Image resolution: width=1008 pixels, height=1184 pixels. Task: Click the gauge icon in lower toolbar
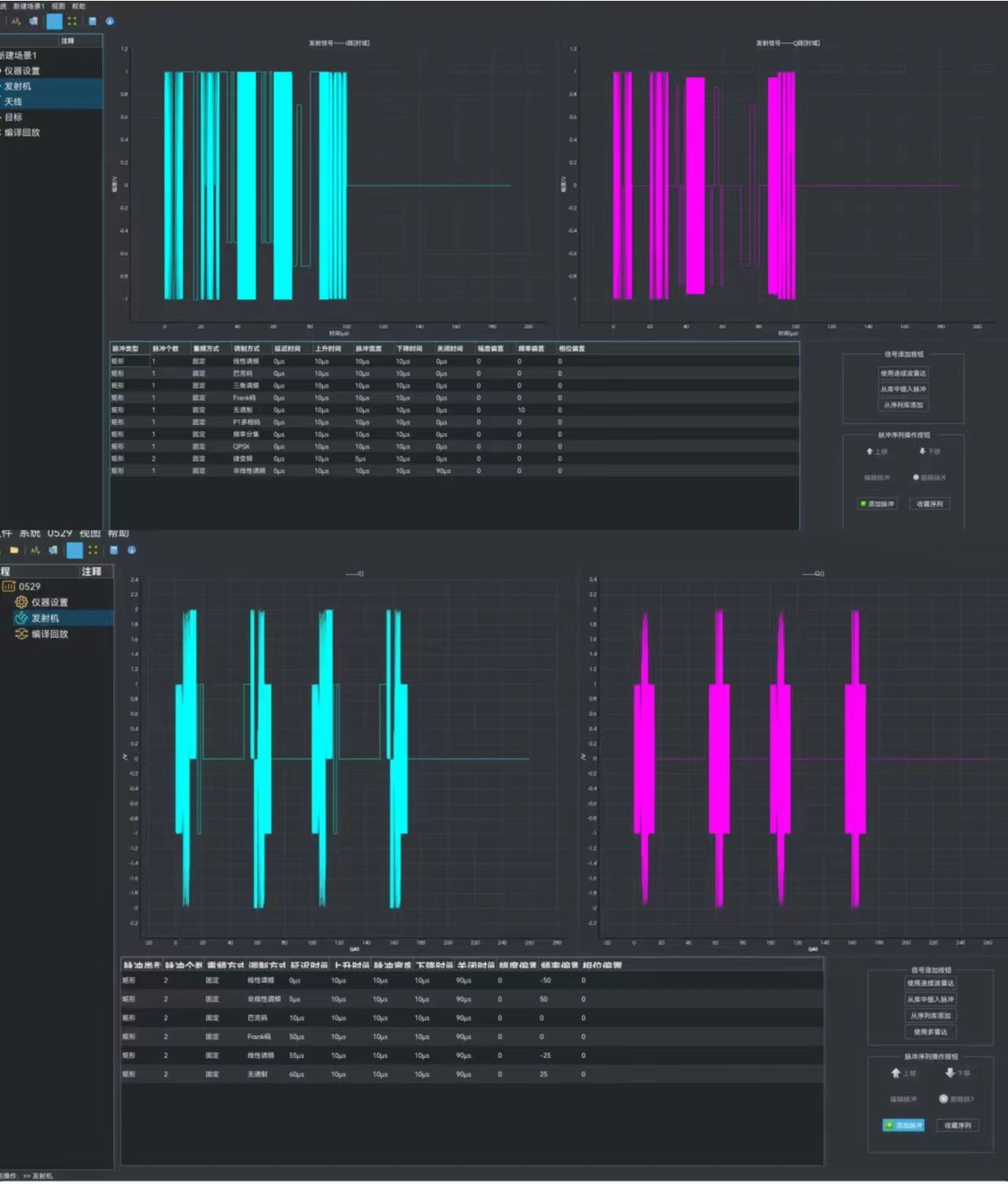(x=53, y=550)
